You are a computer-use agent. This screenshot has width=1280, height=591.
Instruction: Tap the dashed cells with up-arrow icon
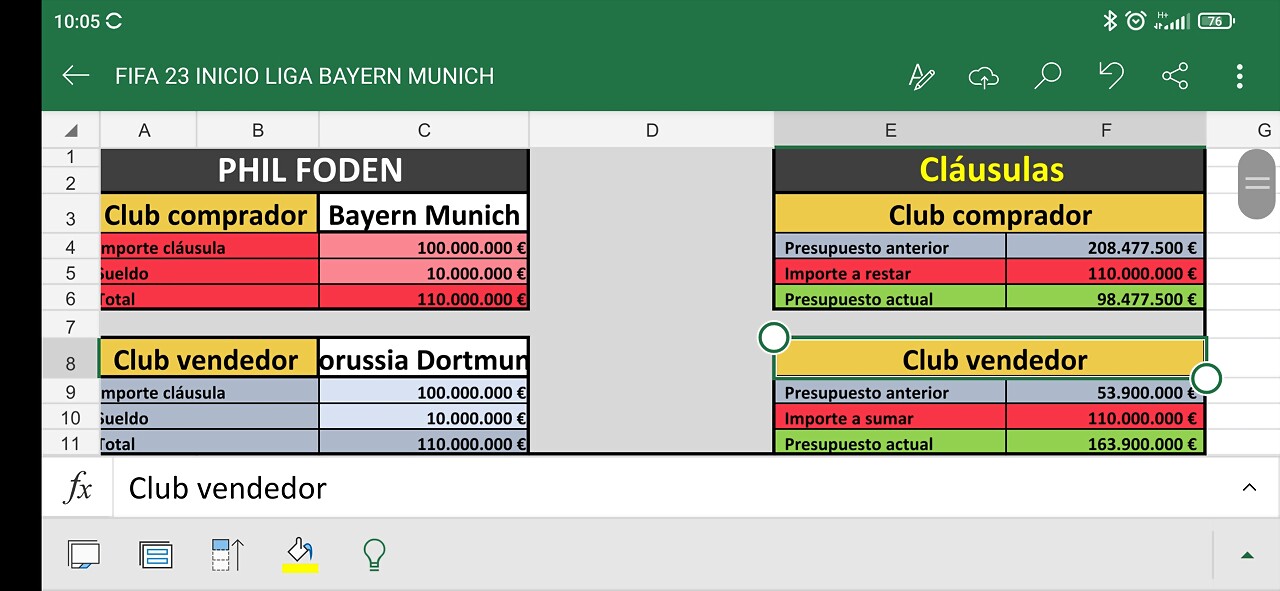228,554
